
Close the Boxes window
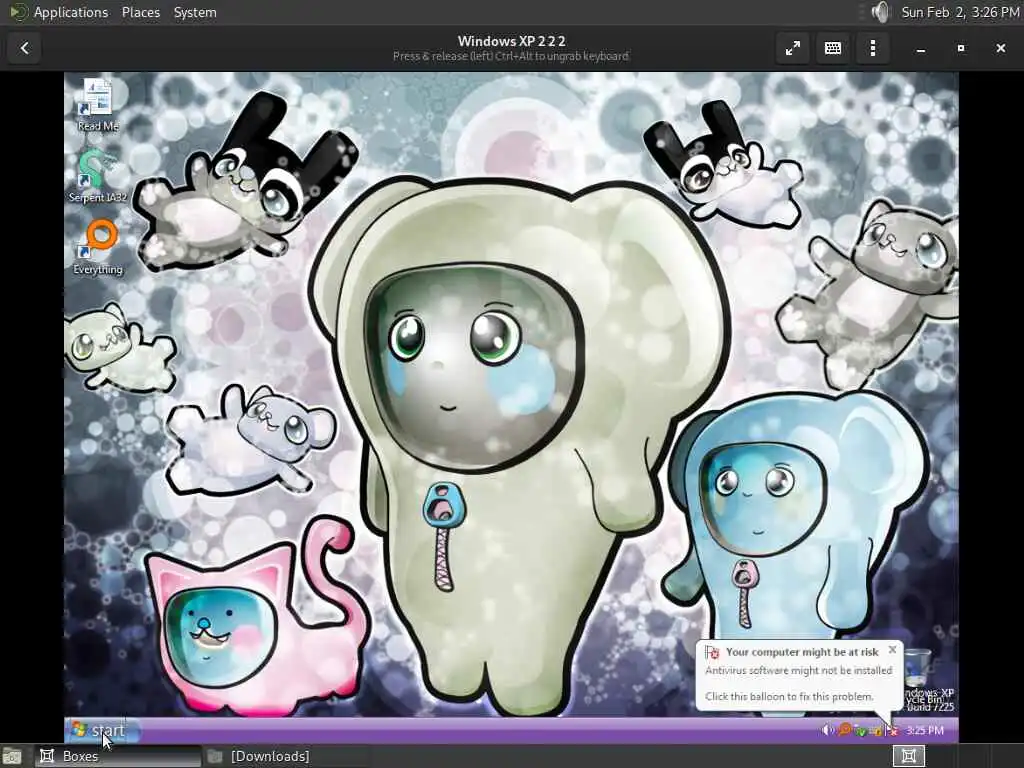click(1000, 48)
